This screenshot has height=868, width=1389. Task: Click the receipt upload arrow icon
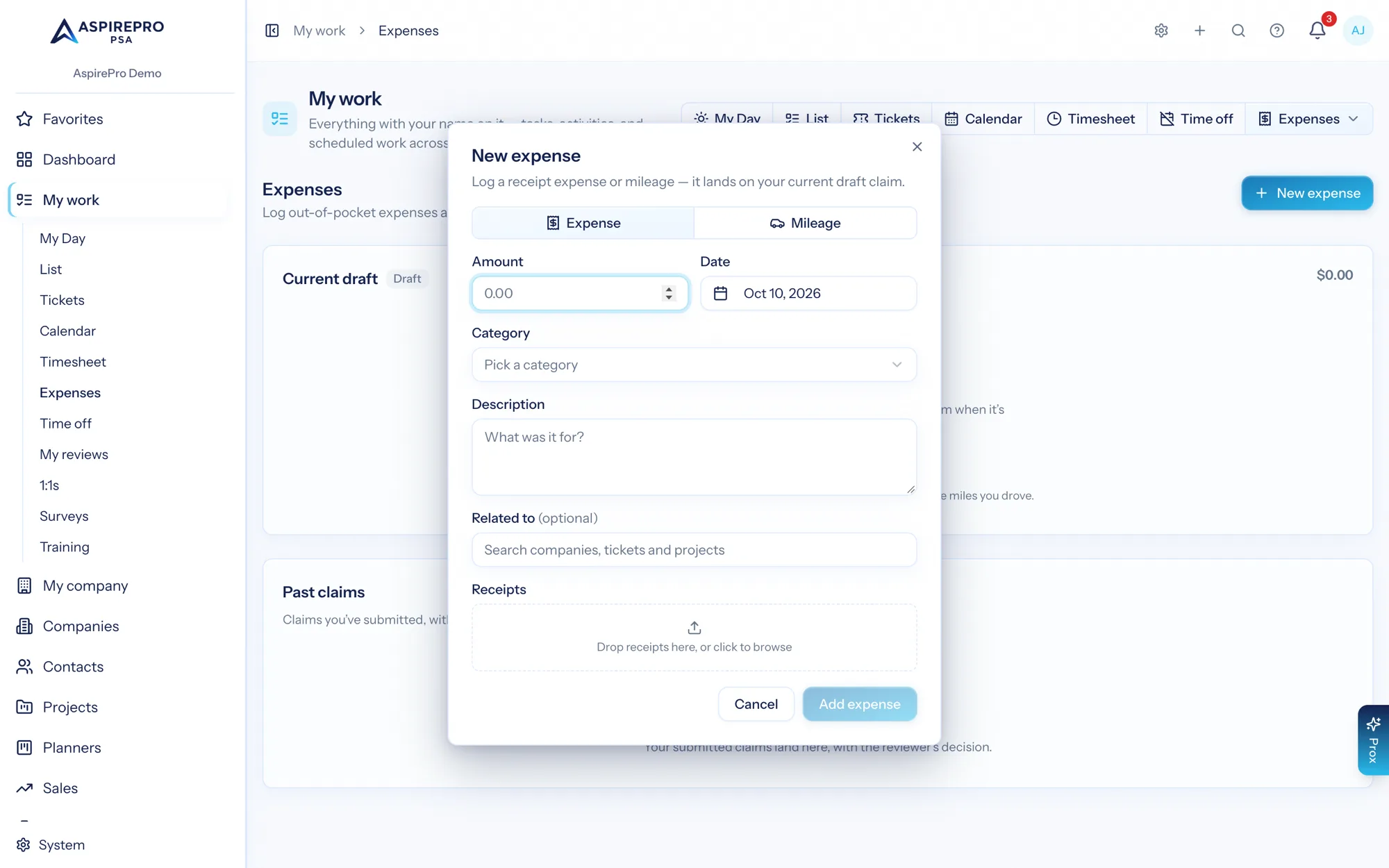click(x=694, y=628)
